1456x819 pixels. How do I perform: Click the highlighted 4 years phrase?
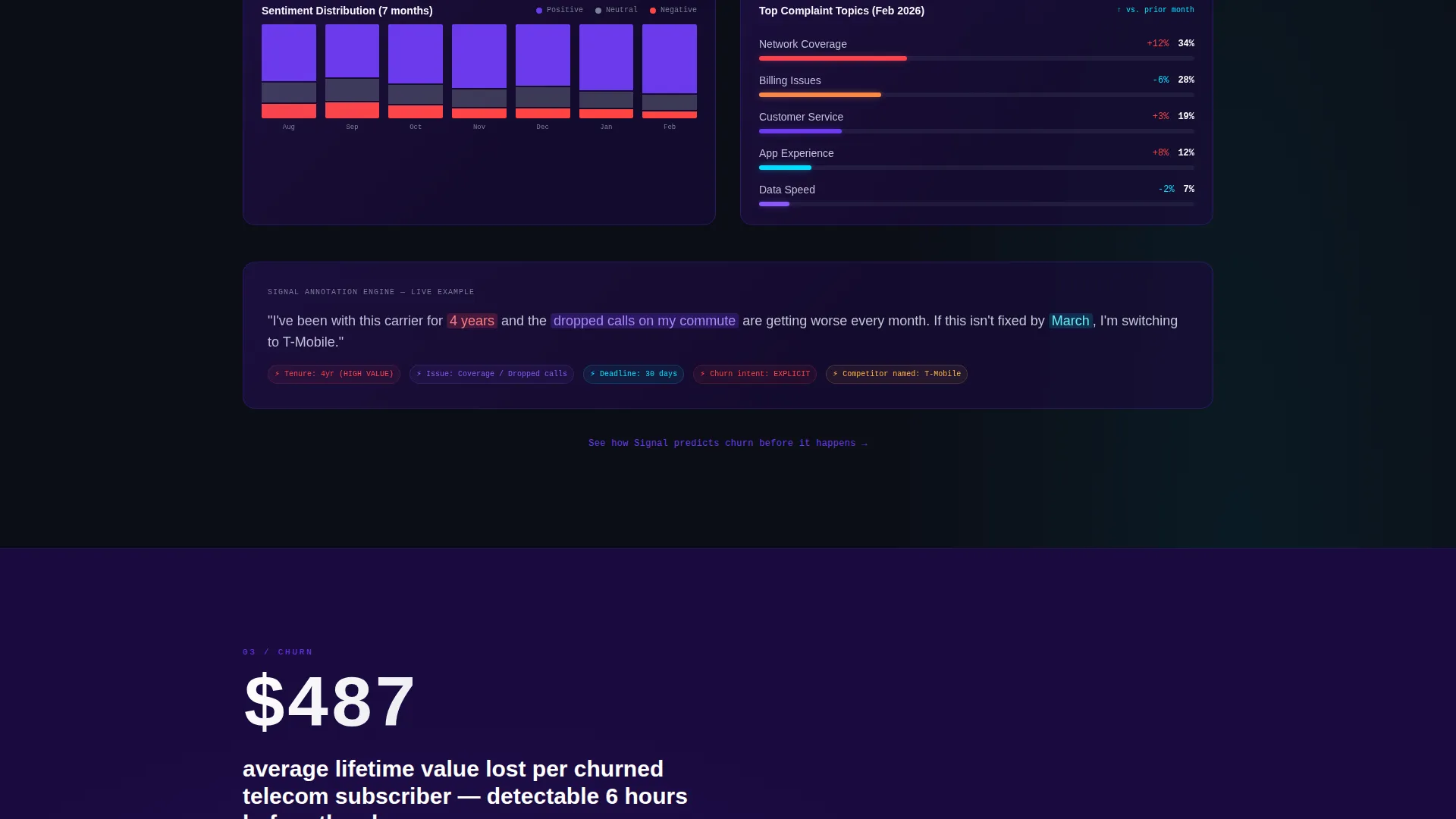[x=472, y=321]
